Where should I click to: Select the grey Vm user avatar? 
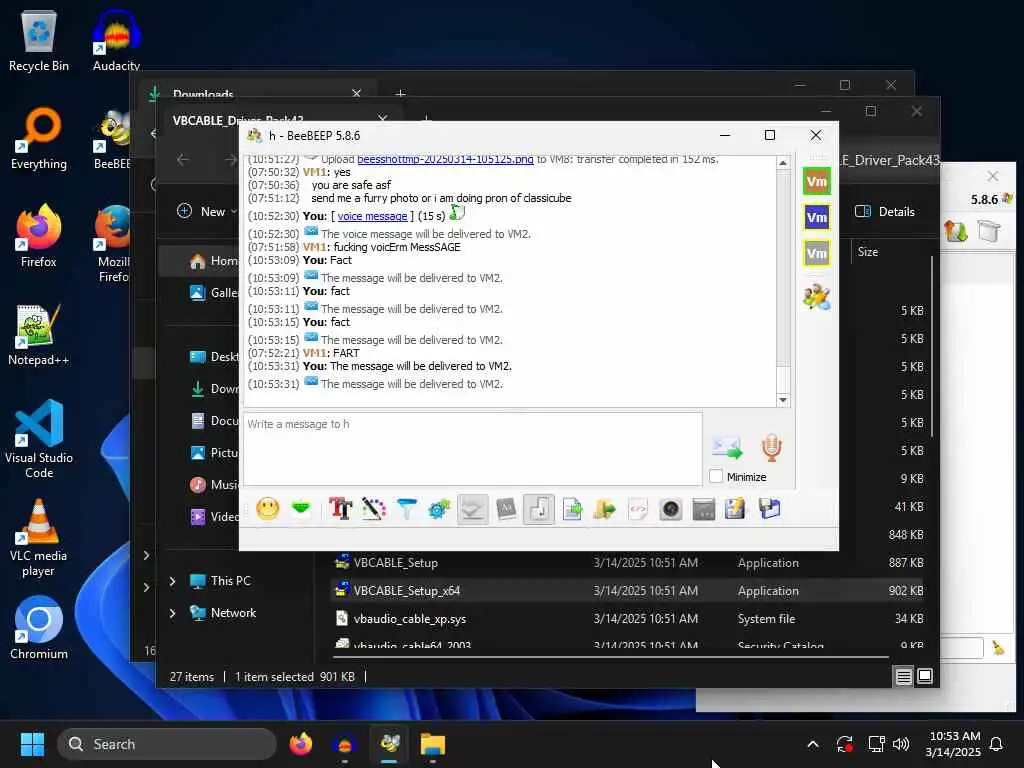pos(816,253)
